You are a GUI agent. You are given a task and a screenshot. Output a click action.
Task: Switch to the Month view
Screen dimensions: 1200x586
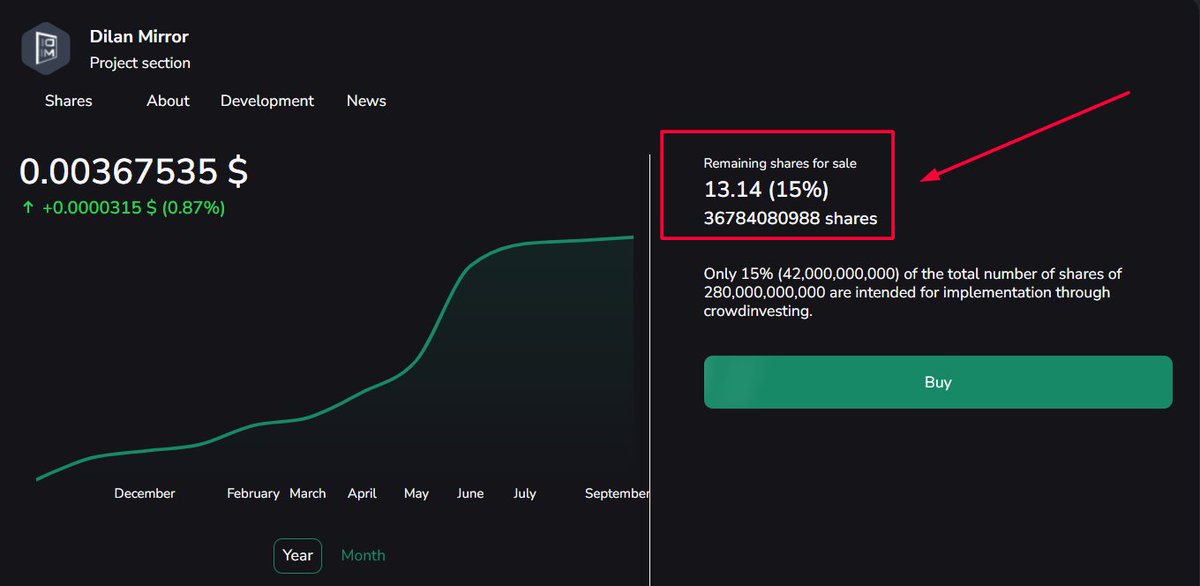[363, 555]
